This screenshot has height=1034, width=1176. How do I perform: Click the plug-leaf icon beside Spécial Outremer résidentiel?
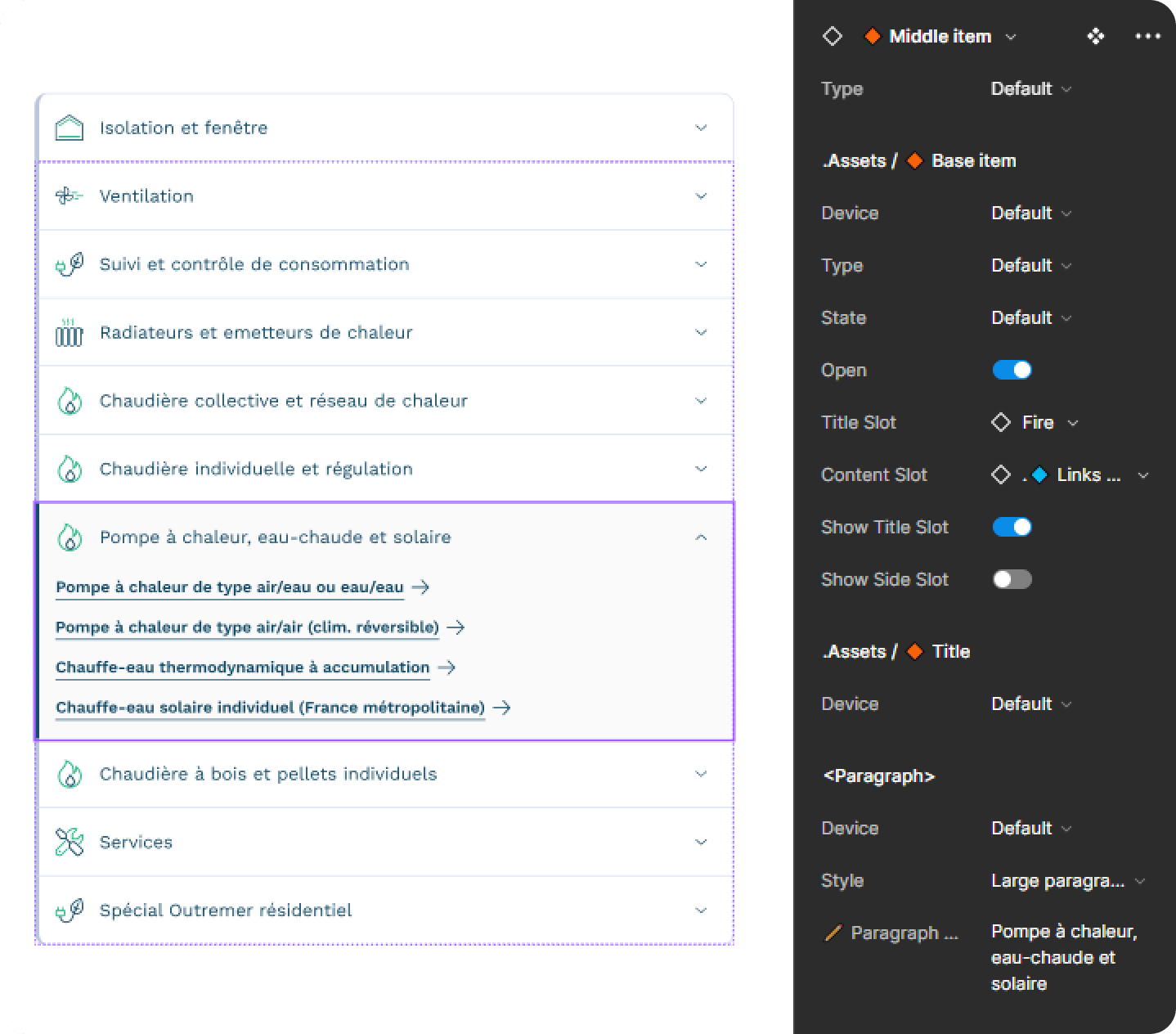tap(70, 910)
